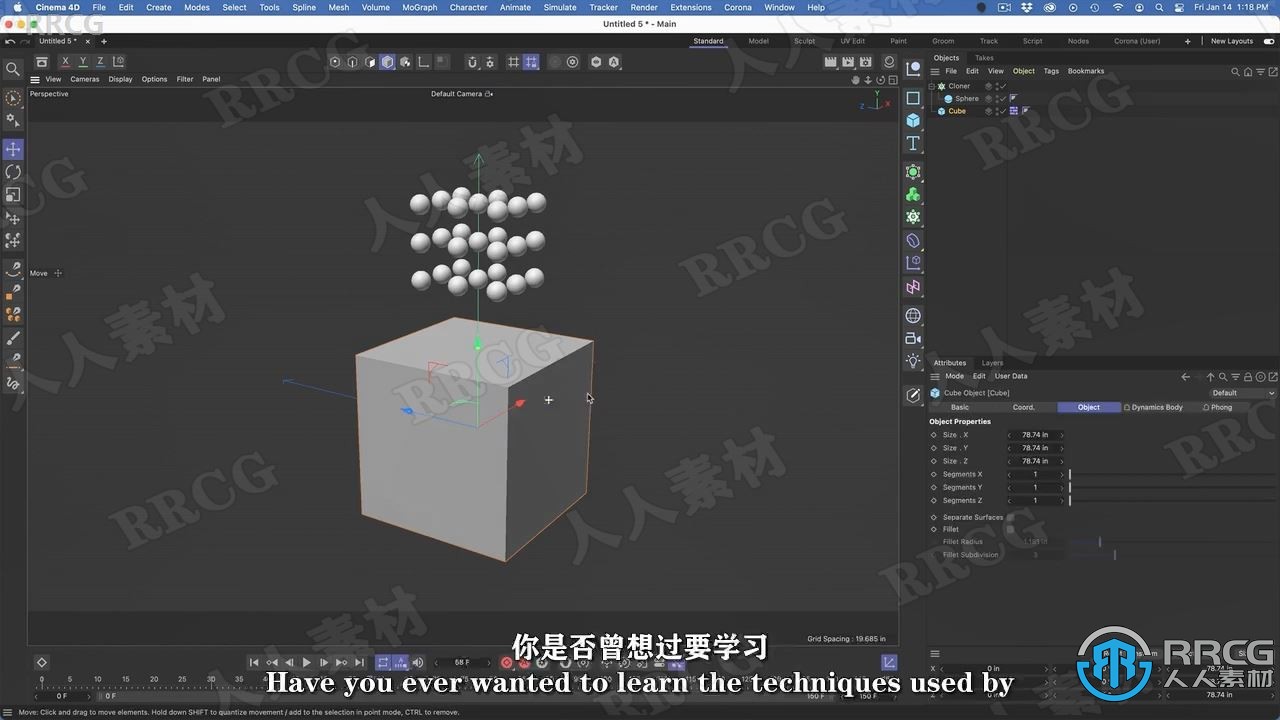Open the viewport Cameras menu
Image resolution: width=1280 pixels, height=720 pixels.
click(84, 79)
